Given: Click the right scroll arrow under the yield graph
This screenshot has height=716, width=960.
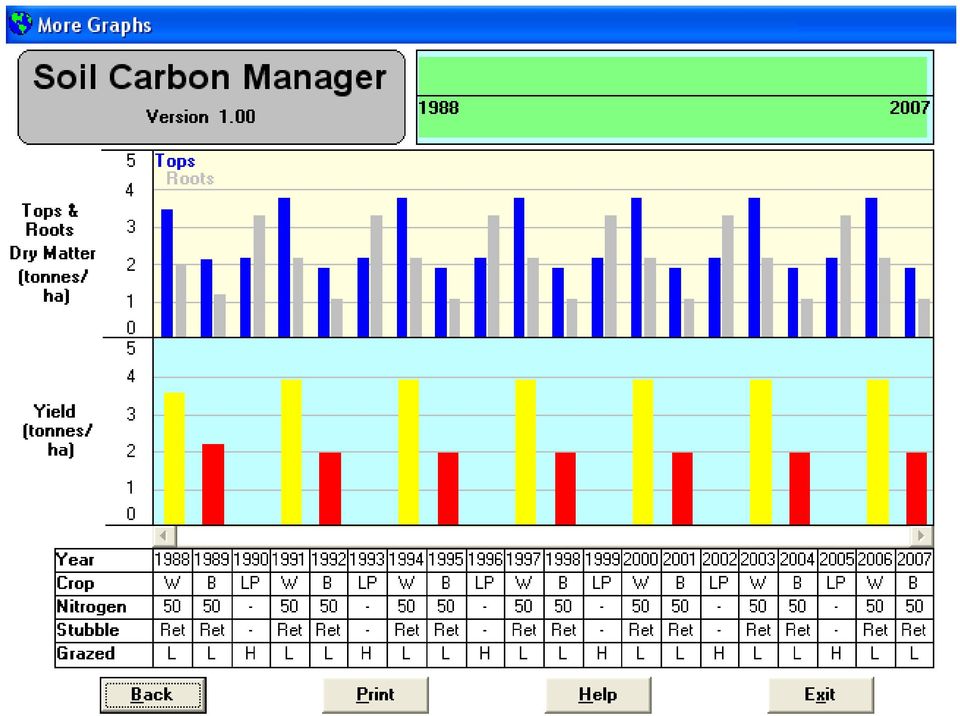Looking at the screenshot, I should point(921,535).
